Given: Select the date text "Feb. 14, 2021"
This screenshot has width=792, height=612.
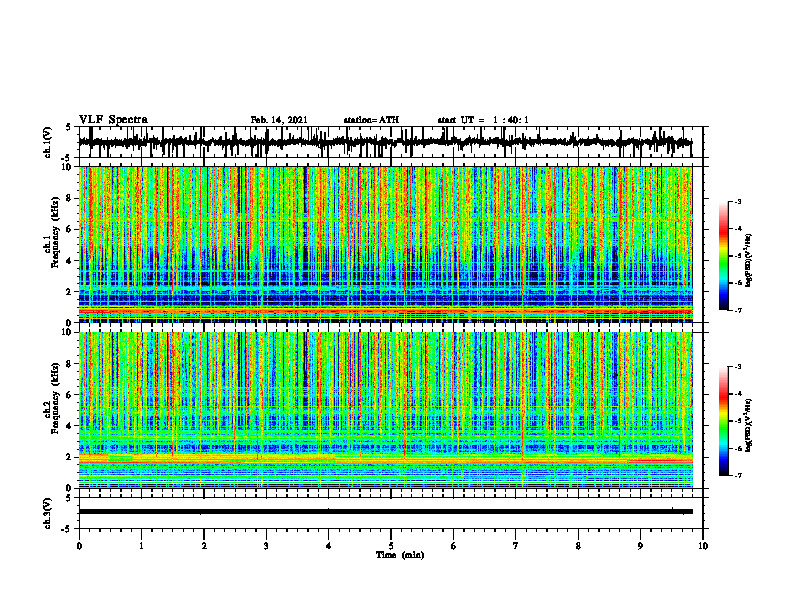Looking at the screenshot, I should click(279, 120).
